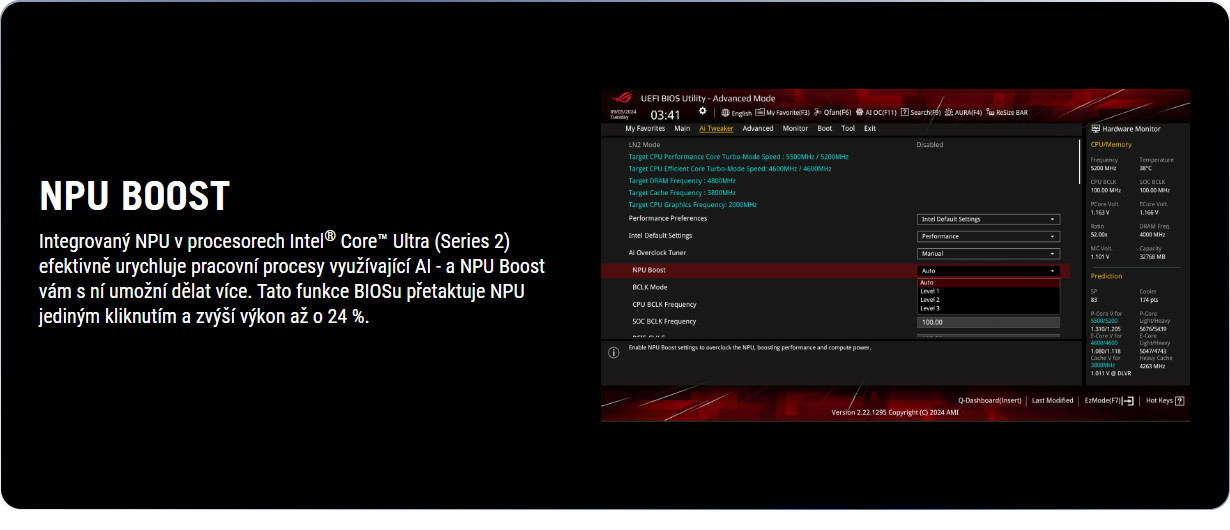
Task: Click the LN2 Mode Disabled value
Action: coord(930,145)
